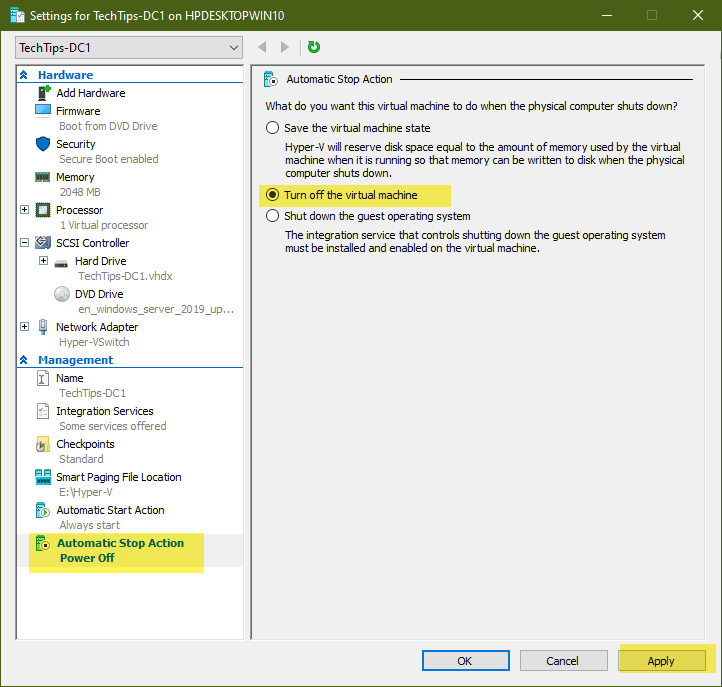Screen dimensions: 722x687
Task: Open the Checkpoints settings
Action: (x=85, y=444)
